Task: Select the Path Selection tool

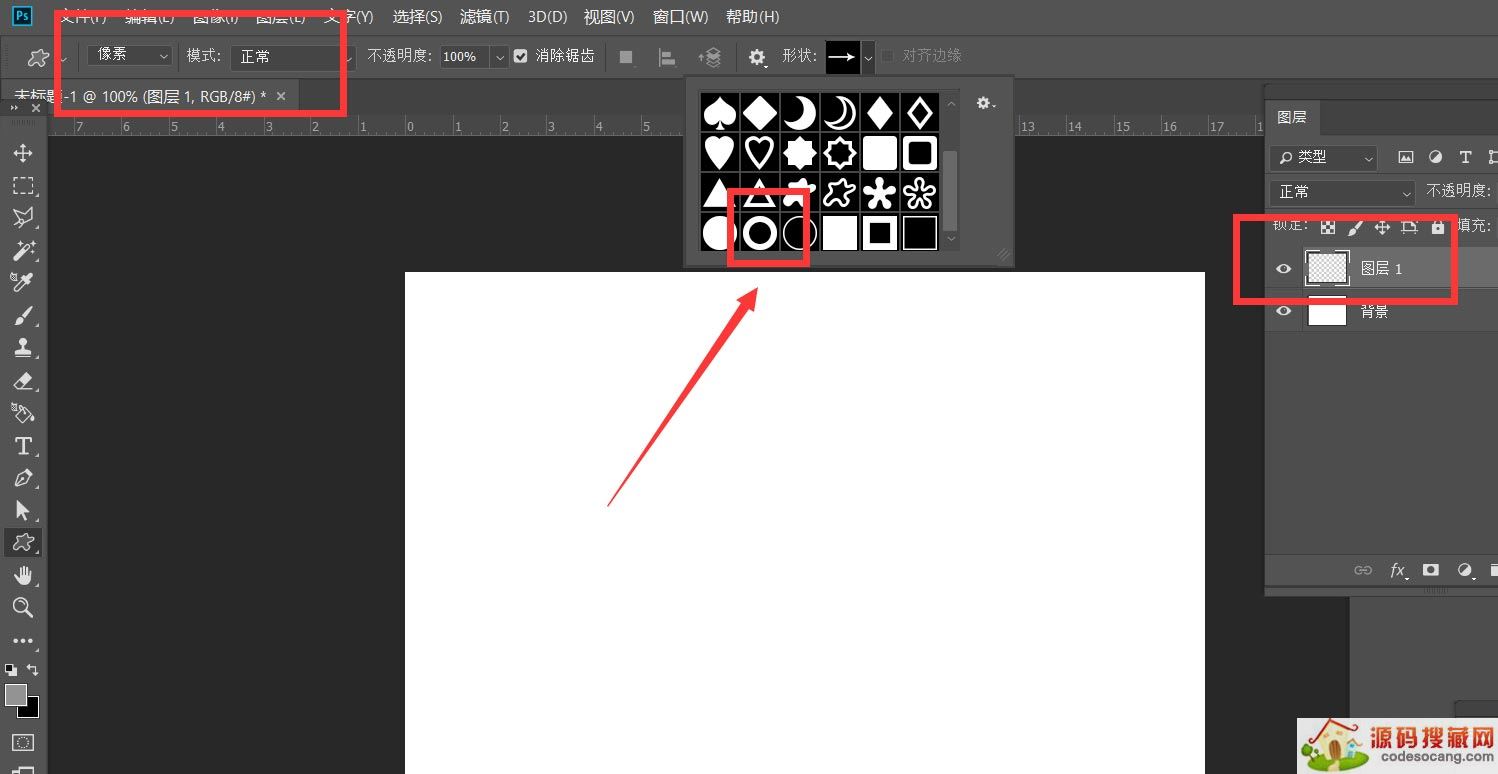Action: [22, 511]
